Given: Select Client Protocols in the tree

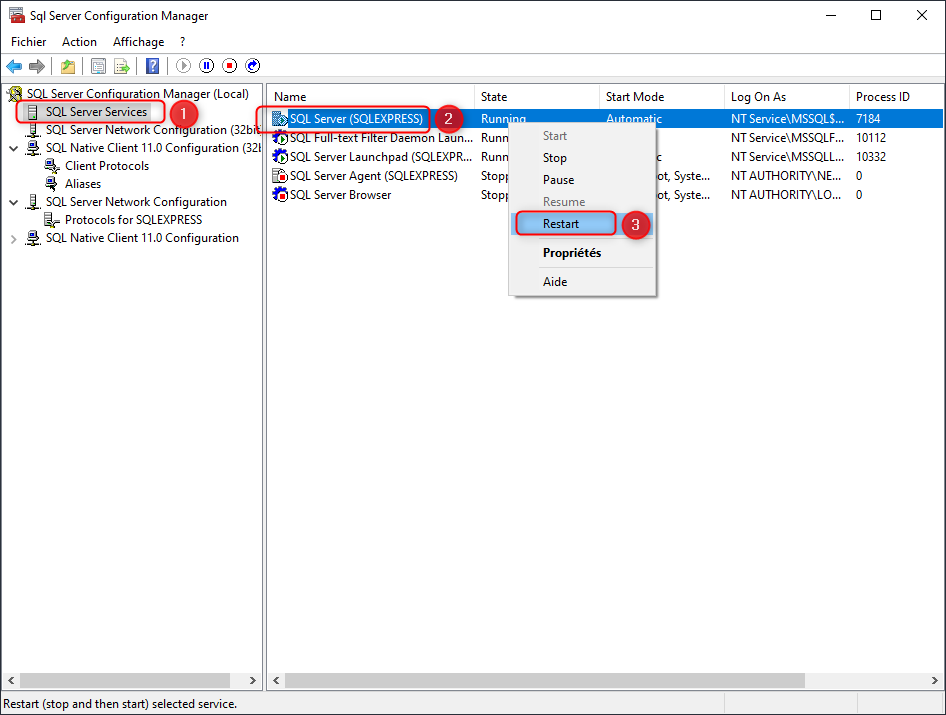Looking at the screenshot, I should point(106,166).
